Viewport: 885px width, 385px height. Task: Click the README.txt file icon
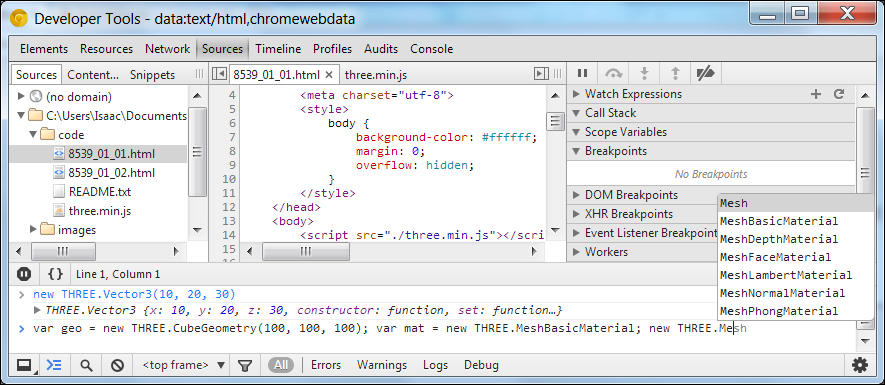click(x=59, y=191)
